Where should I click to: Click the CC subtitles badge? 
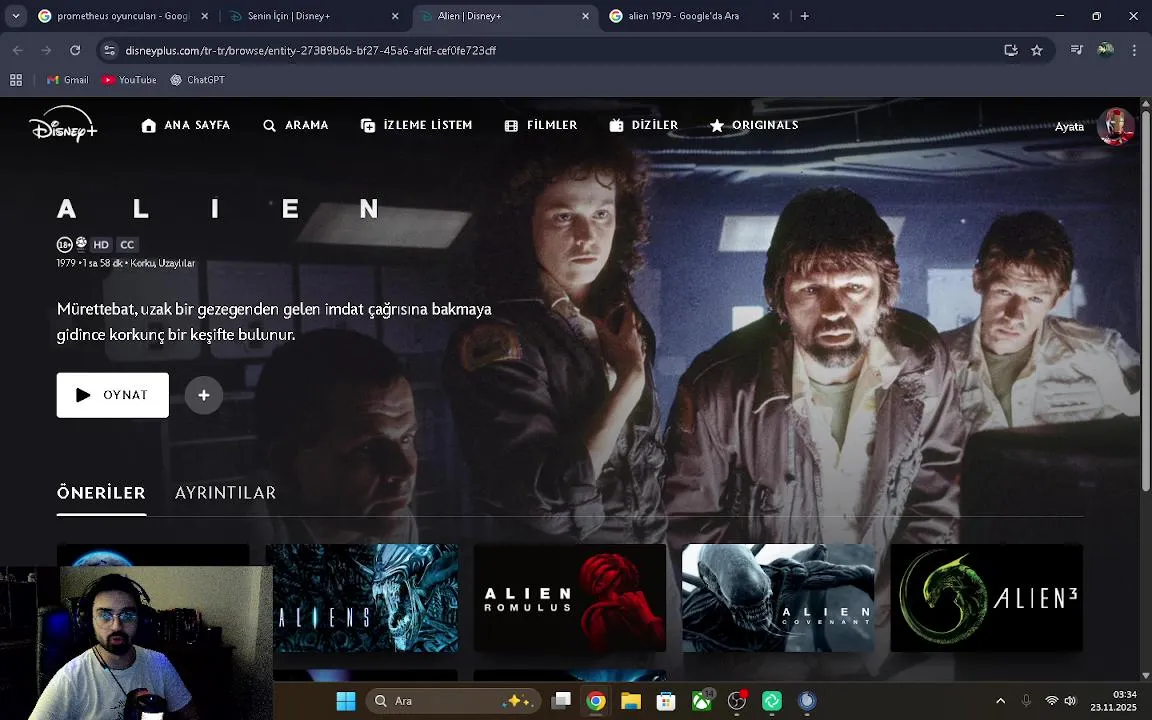(x=127, y=245)
